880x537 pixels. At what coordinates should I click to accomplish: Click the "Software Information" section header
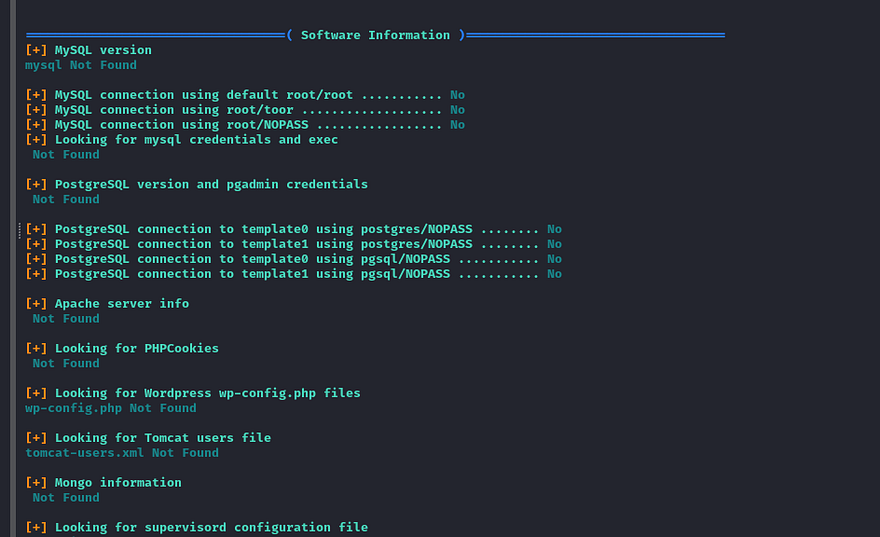pos(375,35)
